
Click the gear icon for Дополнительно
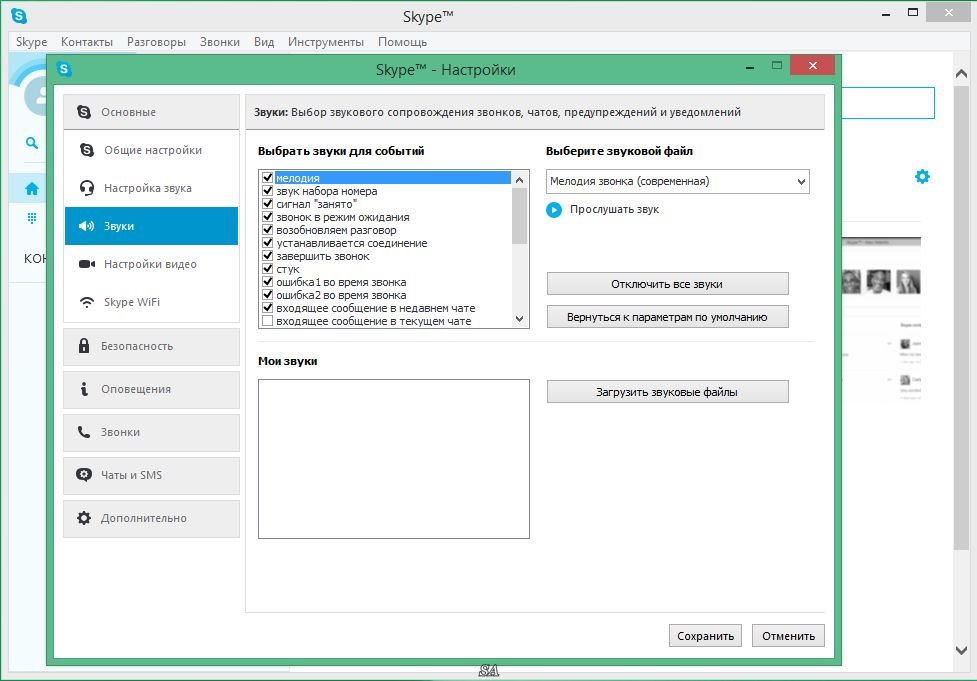pos(84,518)
